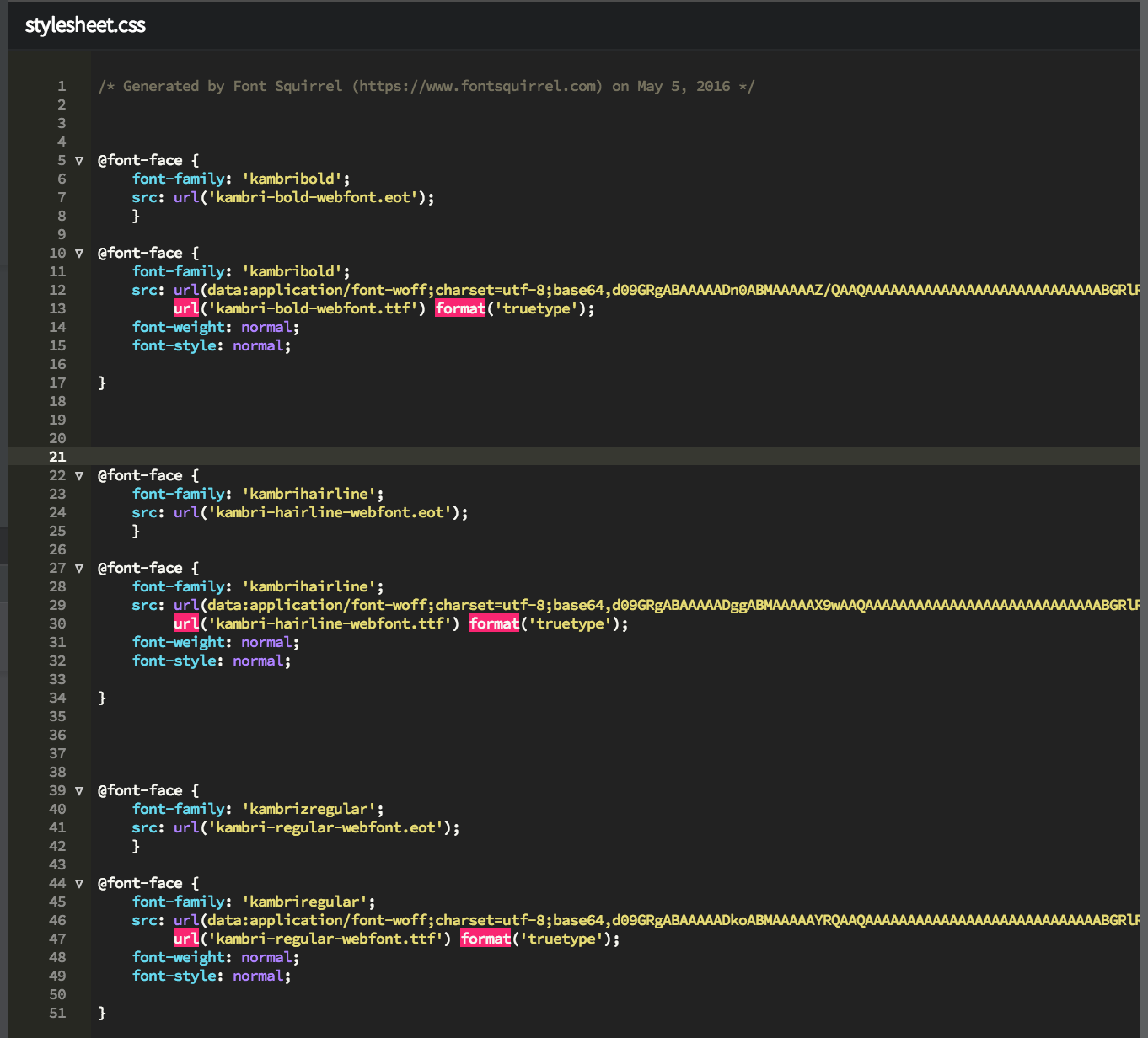Fold the kambrihairline @font-face block at line 22

point(79,475)
